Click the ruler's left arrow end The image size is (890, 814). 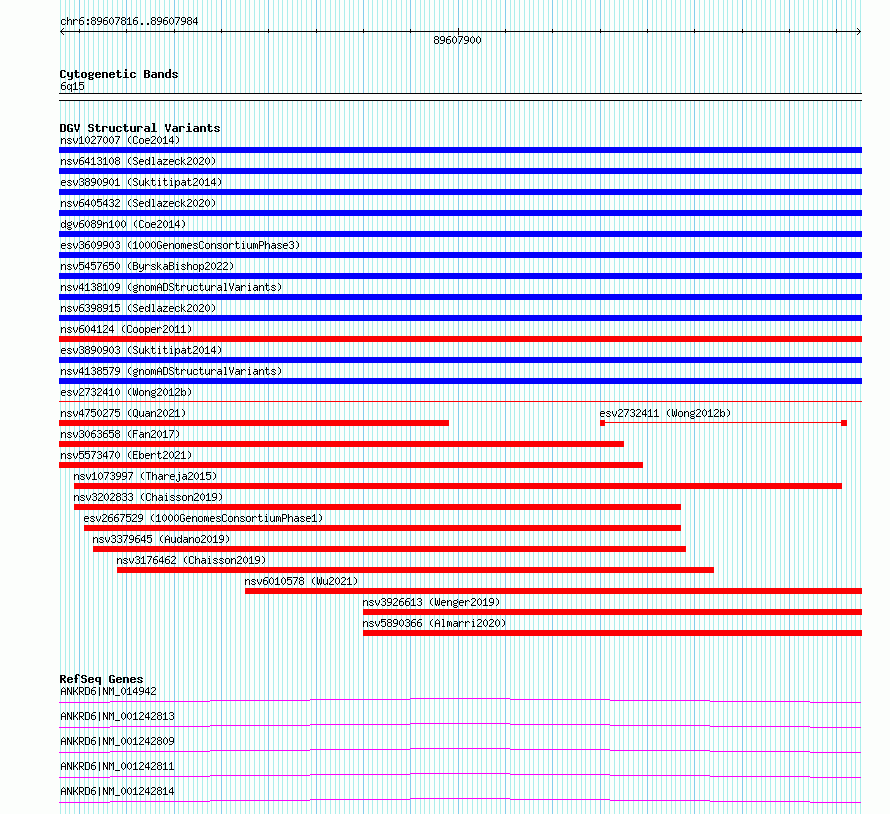click(62, 32)
